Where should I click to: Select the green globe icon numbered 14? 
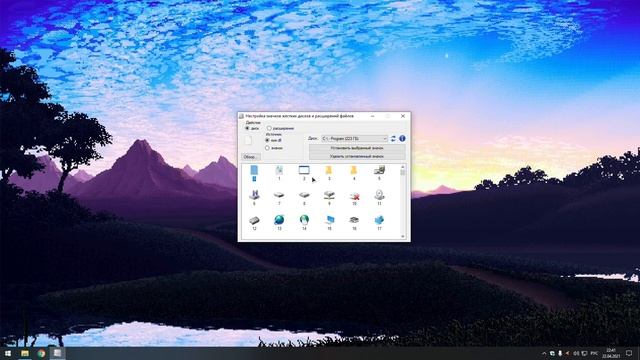coord(304,220)
